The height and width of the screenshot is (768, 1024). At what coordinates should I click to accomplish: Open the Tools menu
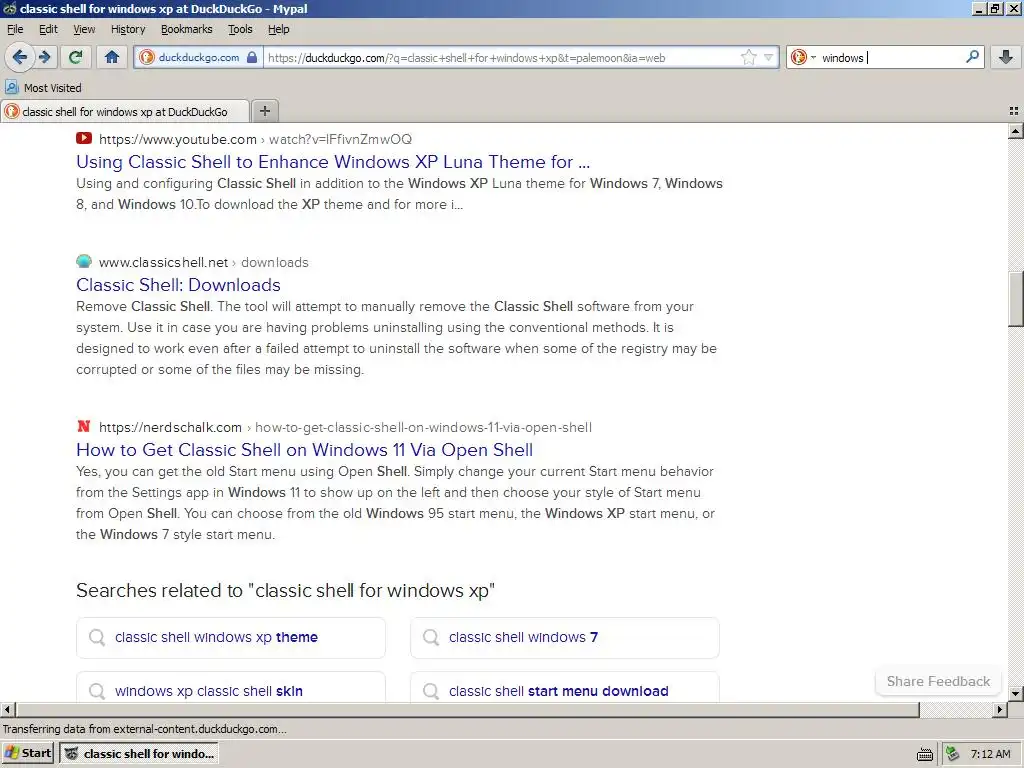240,29
